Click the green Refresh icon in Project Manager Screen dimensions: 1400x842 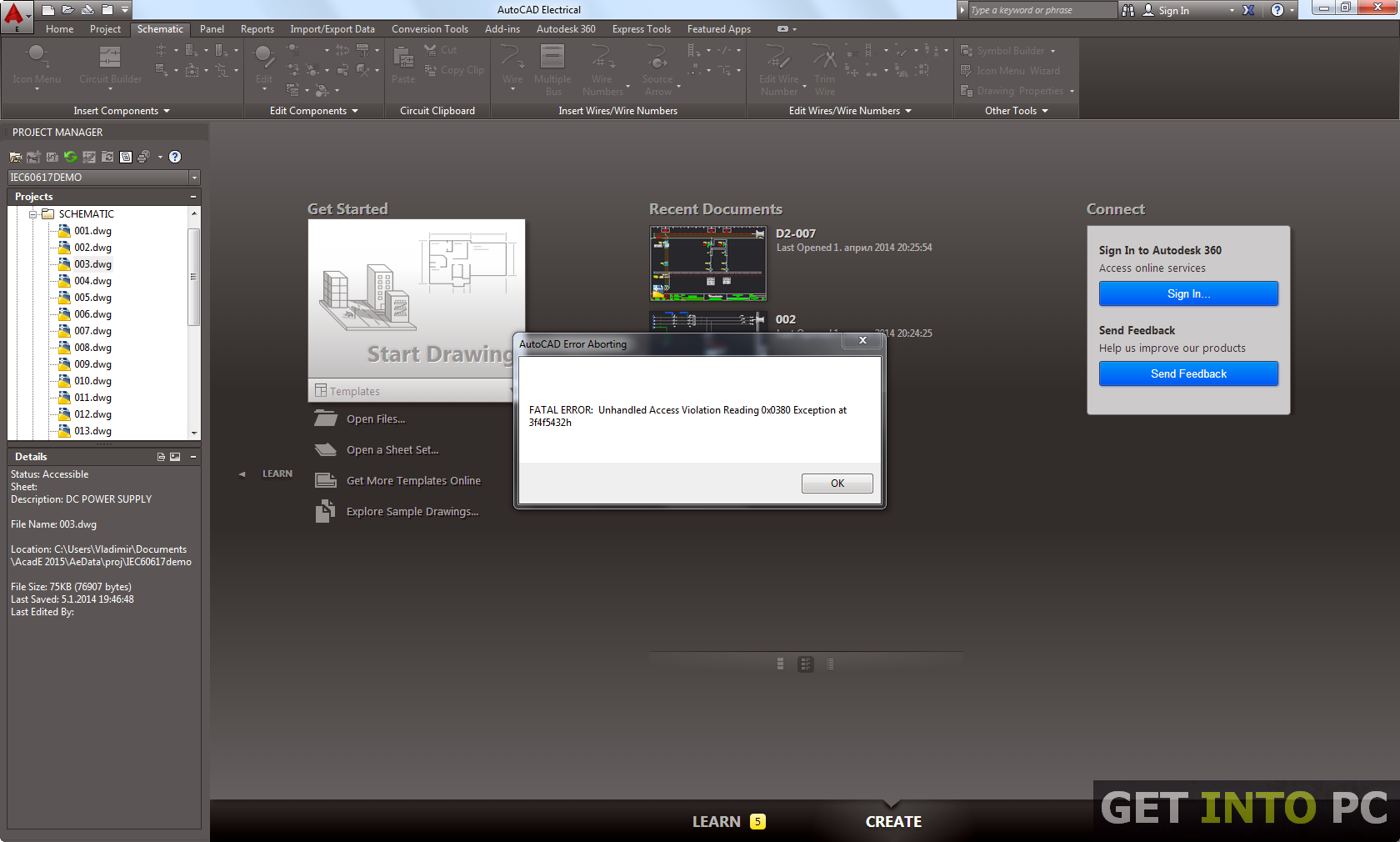(x=70, y=157)
